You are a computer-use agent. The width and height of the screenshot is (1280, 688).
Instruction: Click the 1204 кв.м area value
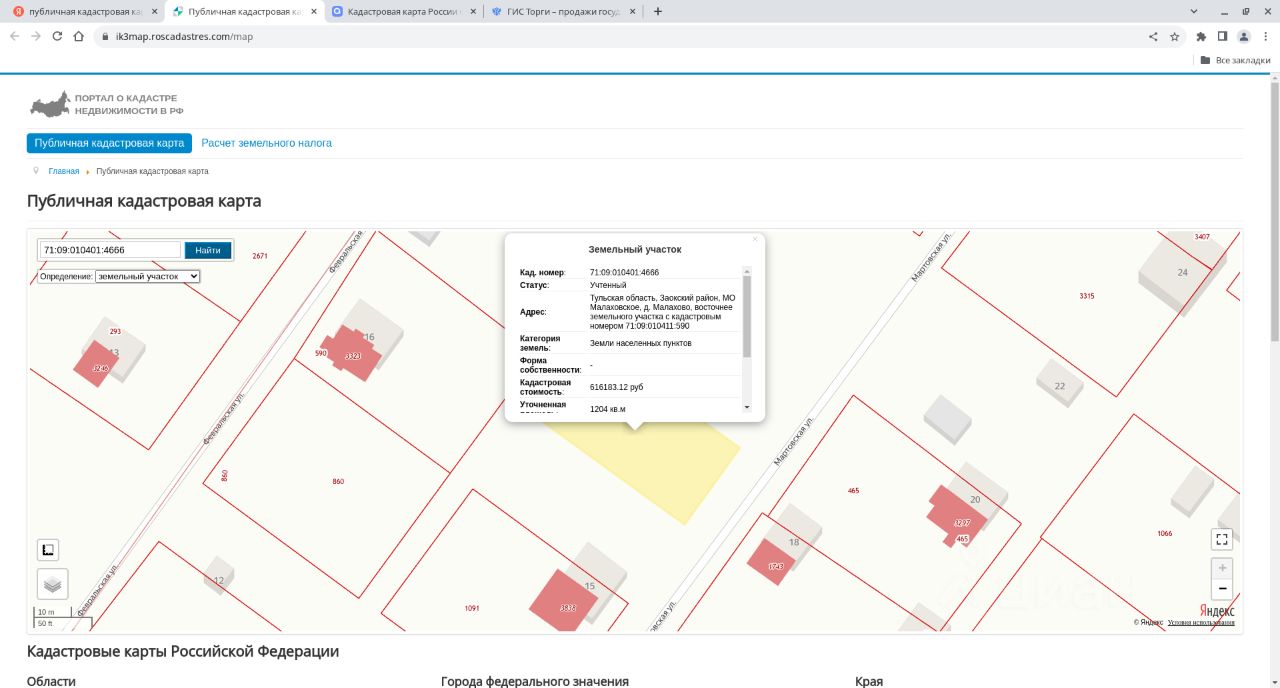point(608,408)
